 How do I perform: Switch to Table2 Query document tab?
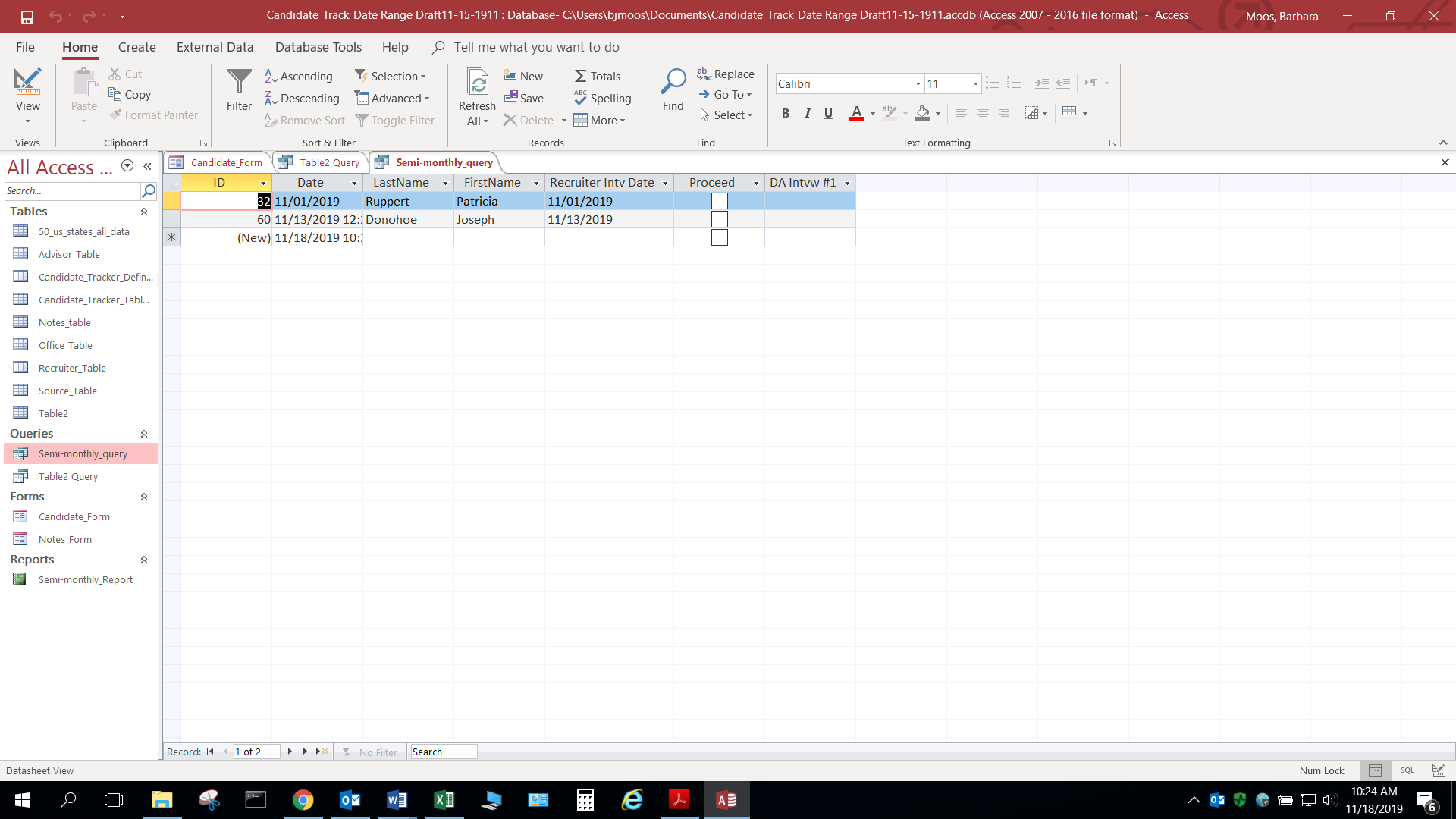point(329,162)
